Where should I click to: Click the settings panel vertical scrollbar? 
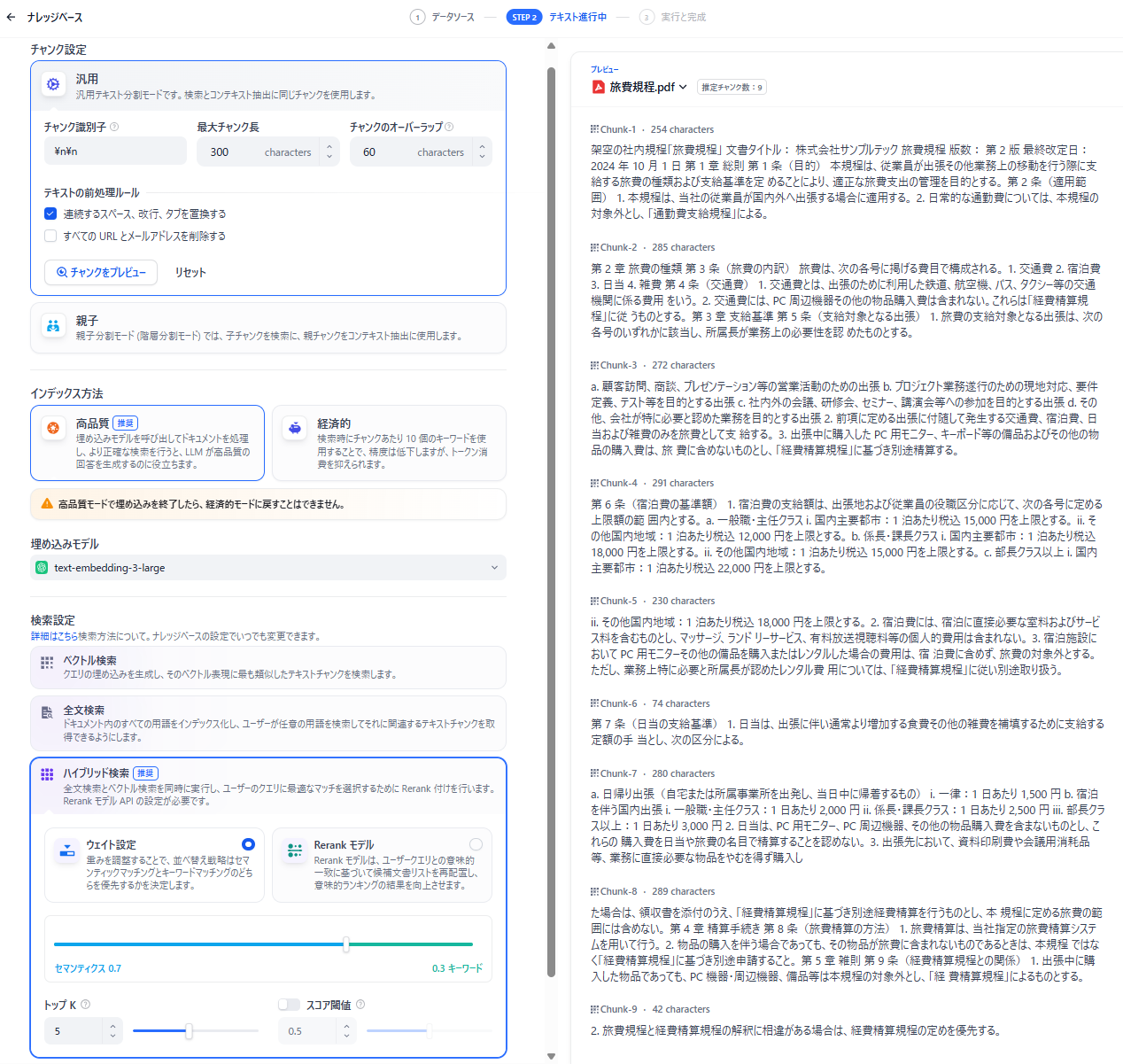[551, 521]
